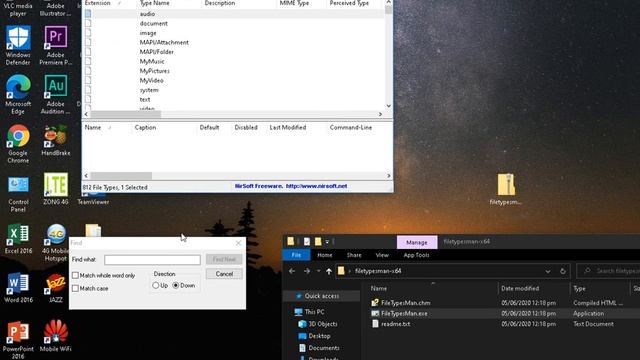Select This PC in navigation pane
Viewport: 640px width, 360px height.
314,312
